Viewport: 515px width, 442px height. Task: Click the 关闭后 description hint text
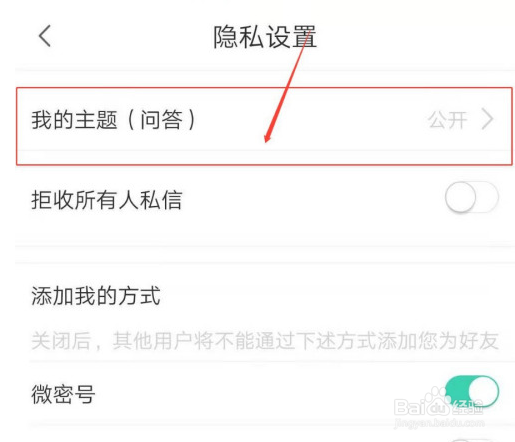tap(265, 341)
